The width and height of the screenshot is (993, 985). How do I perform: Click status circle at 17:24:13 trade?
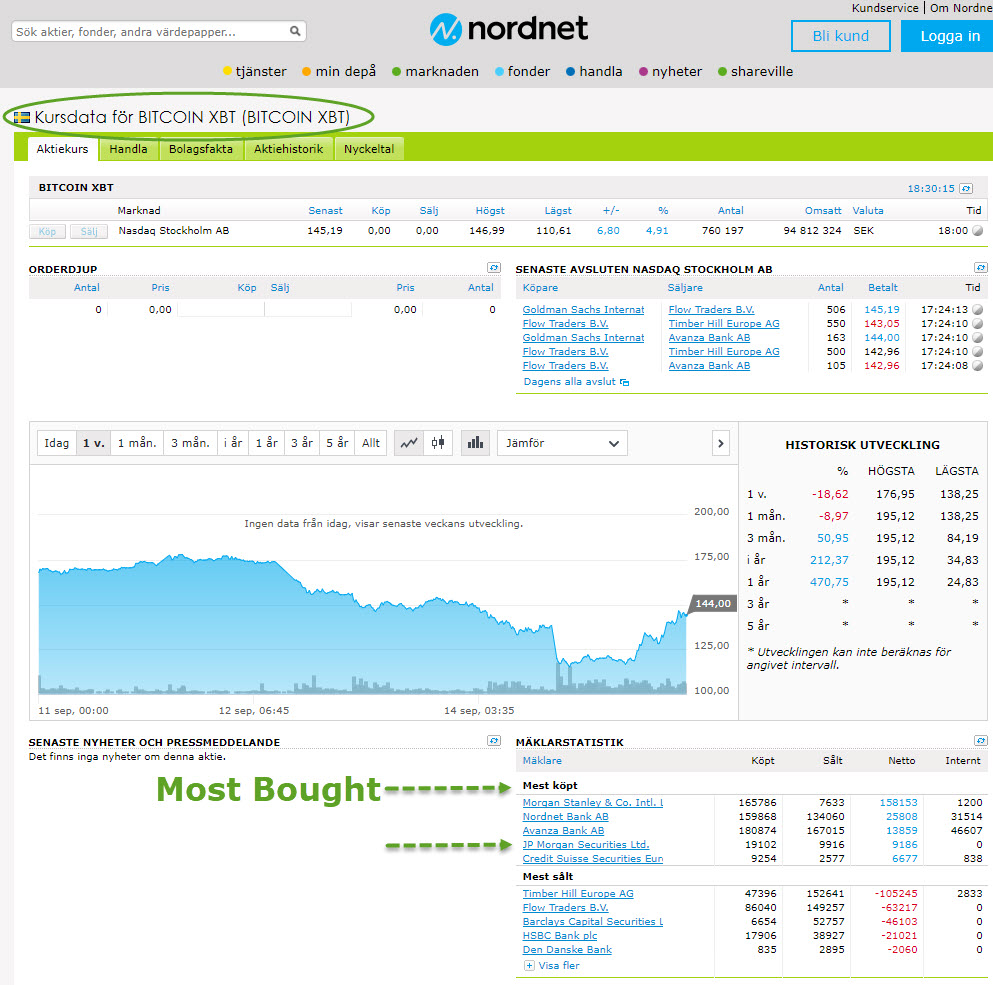[x=978, y=310]
